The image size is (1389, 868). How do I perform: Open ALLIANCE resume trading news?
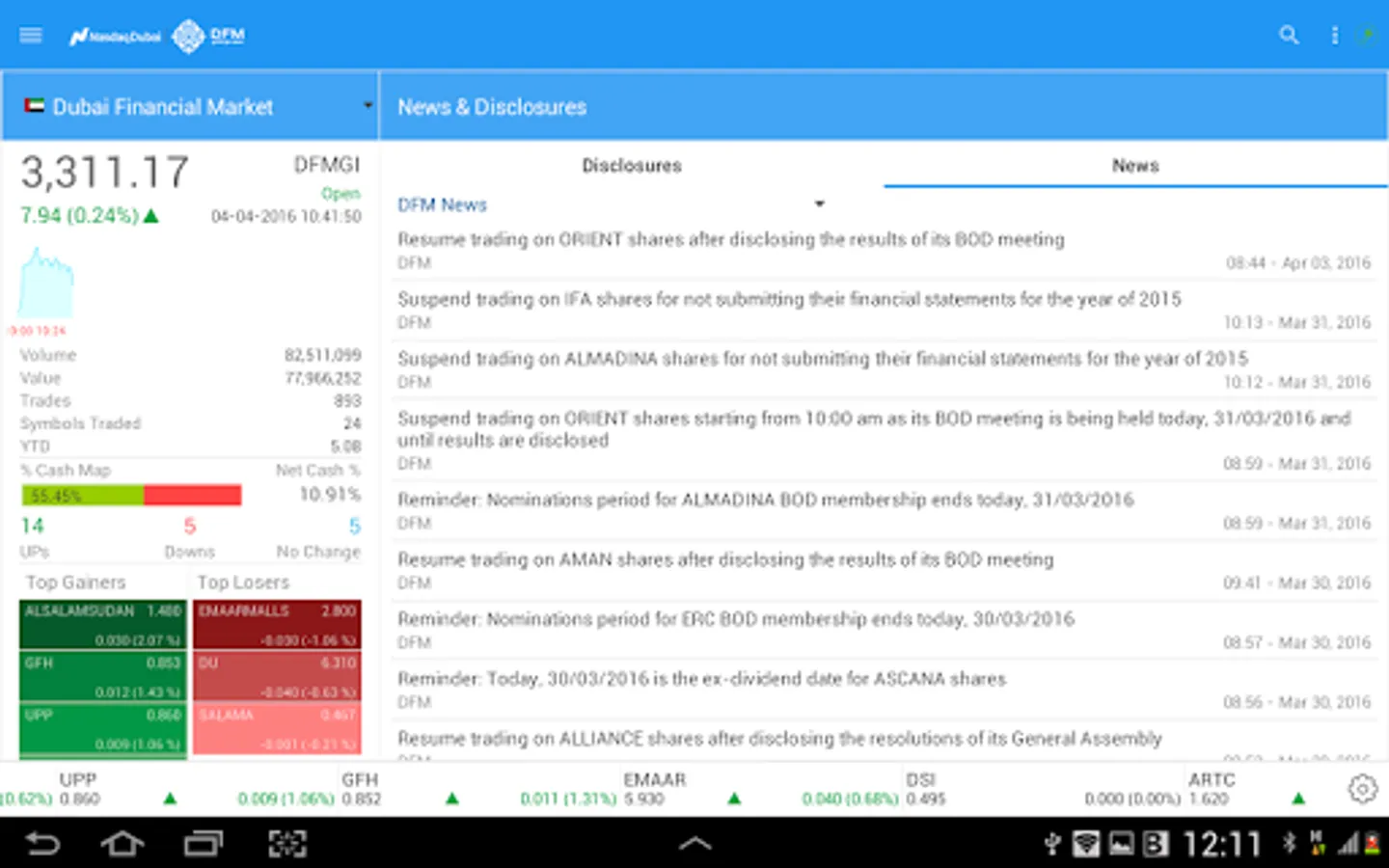pyautogui.click(x=885, y=742)
